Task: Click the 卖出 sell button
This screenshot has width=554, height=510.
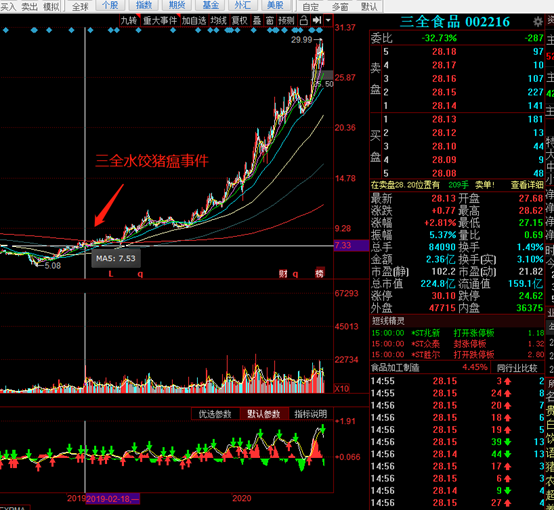Action: pyautogui.click(x=29, y=6)
